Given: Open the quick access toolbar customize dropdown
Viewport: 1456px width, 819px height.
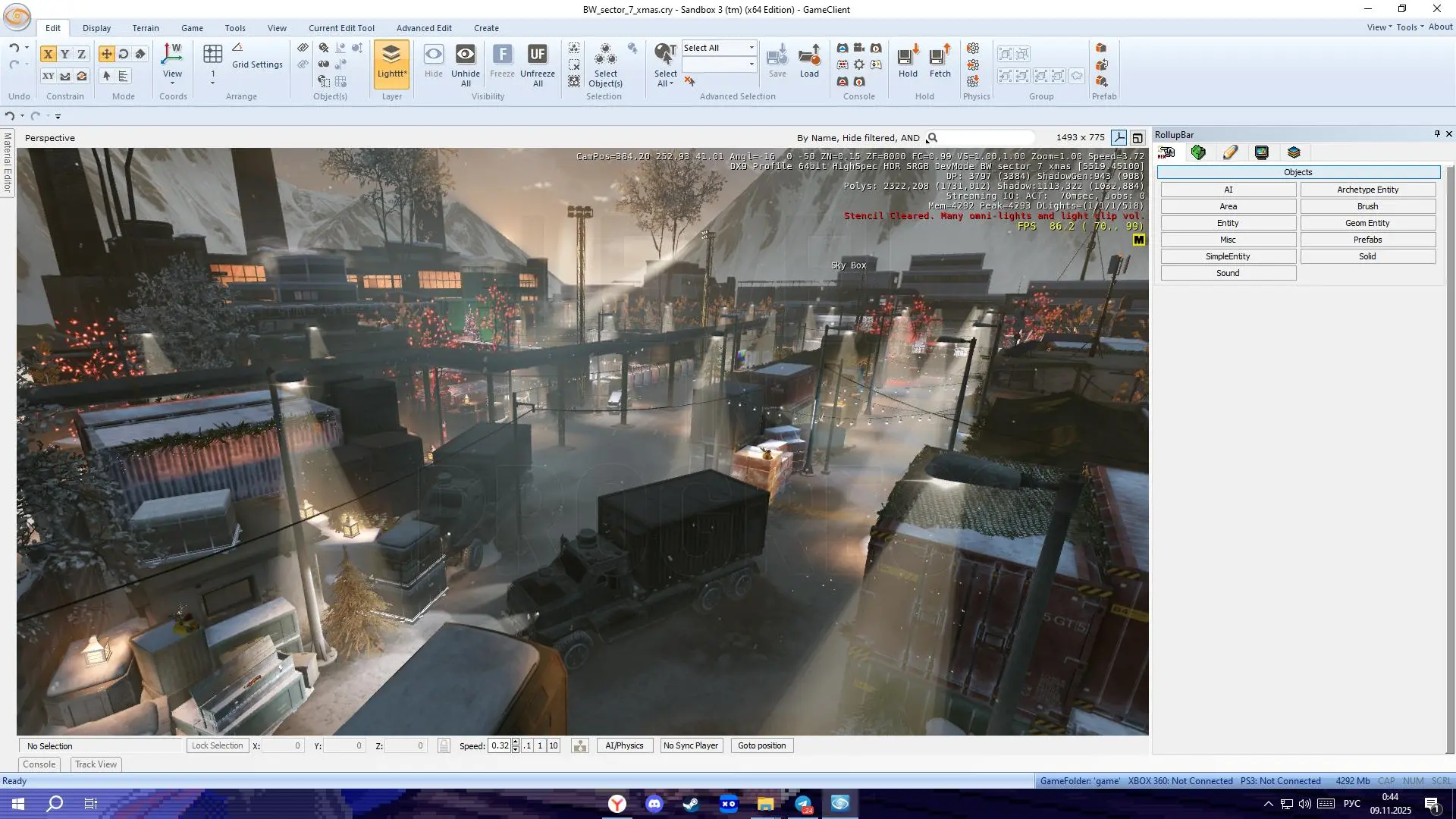Looking at the screenshot, I should pos(58,117).
